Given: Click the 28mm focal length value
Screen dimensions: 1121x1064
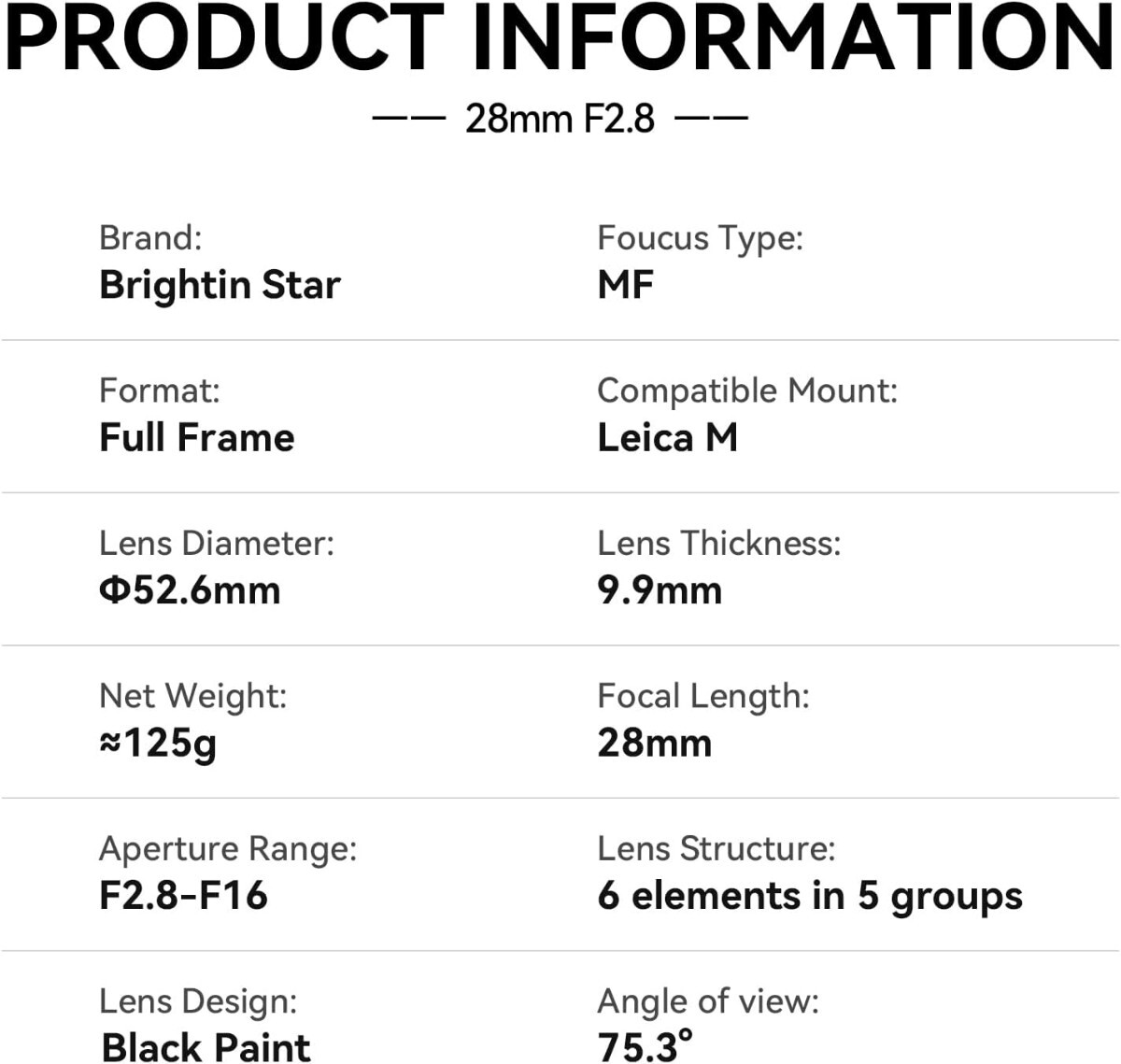Looking at the screenshot, I should 654,743.
